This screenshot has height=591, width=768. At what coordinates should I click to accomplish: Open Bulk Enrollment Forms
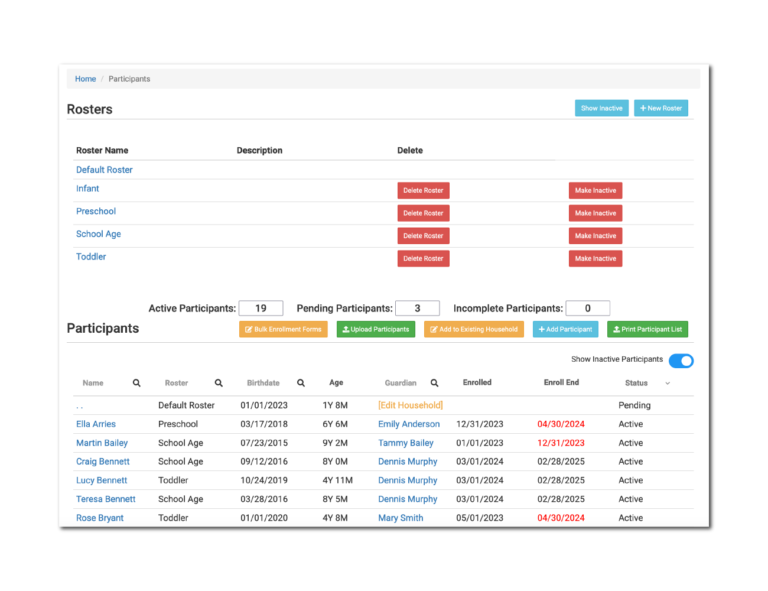(x=283, y=329)
